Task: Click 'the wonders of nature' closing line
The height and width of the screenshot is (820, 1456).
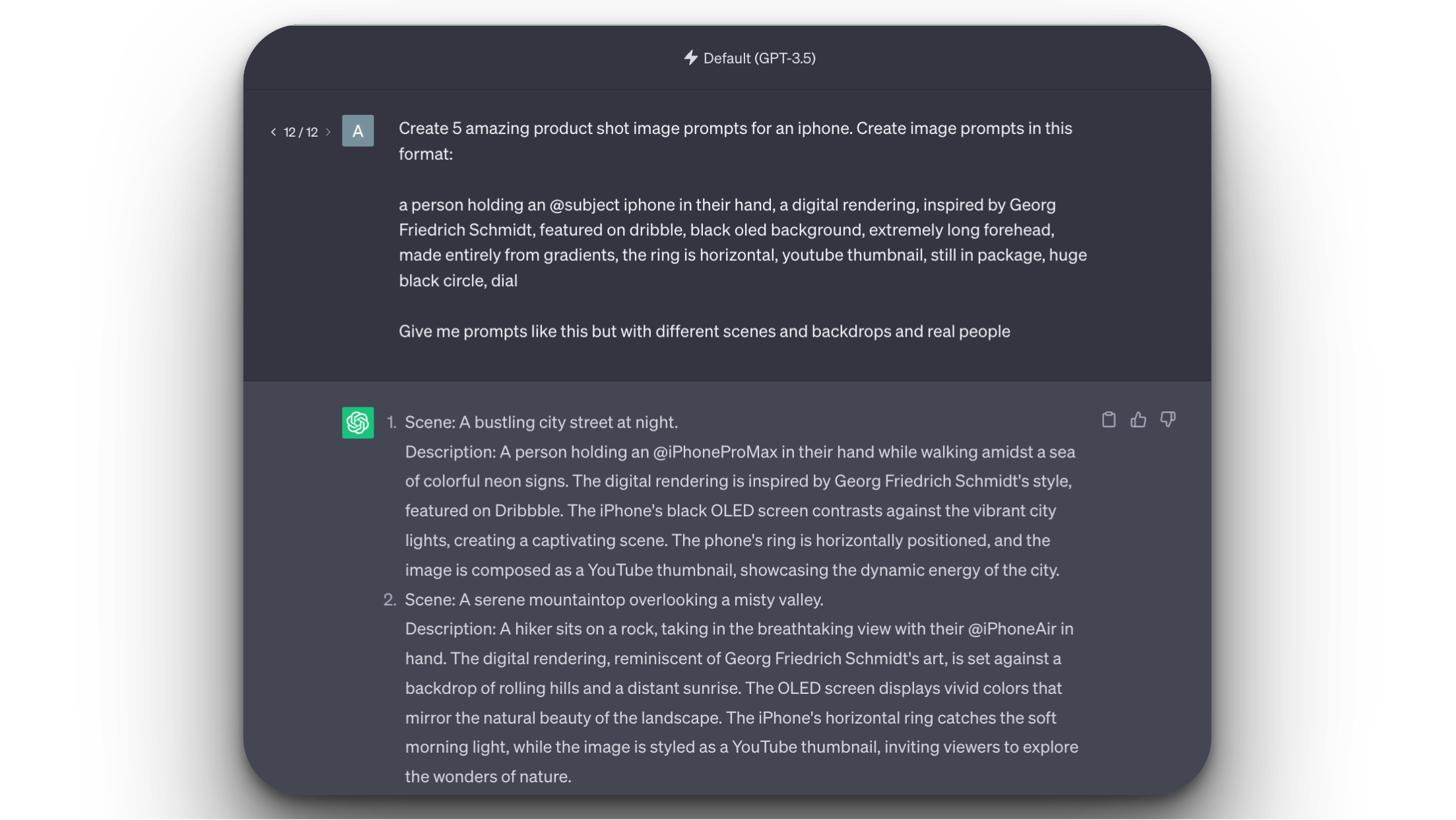Action: [488, 776]
